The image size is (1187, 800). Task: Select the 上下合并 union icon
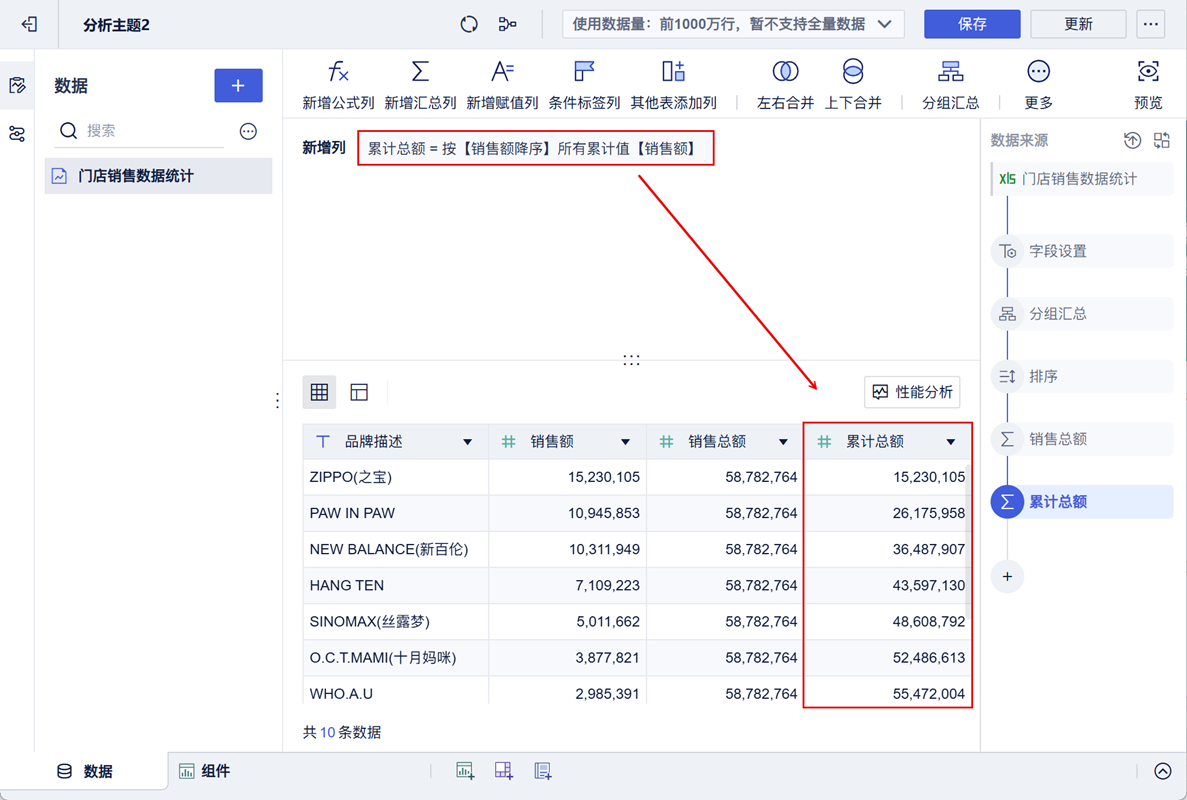(852, 72)
